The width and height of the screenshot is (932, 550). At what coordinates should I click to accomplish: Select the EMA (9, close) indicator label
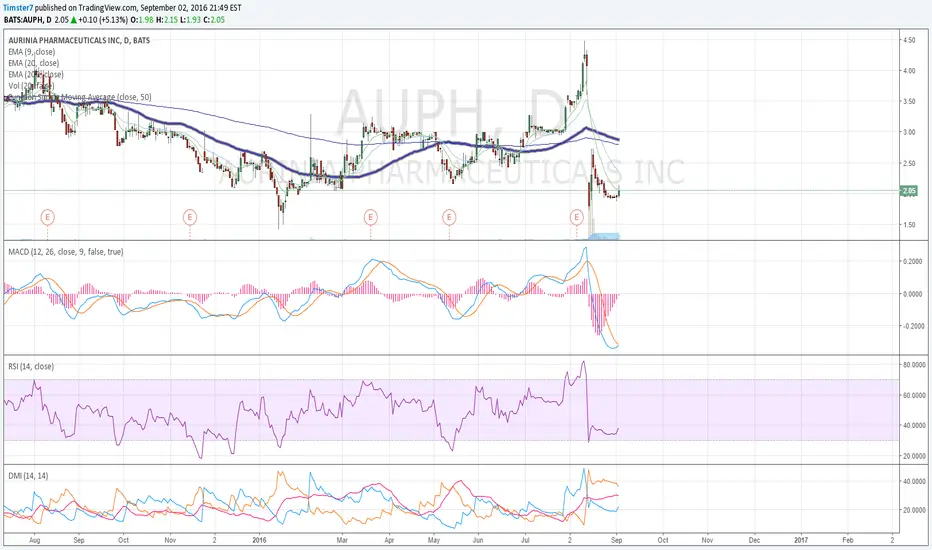[x=32, y=52]
